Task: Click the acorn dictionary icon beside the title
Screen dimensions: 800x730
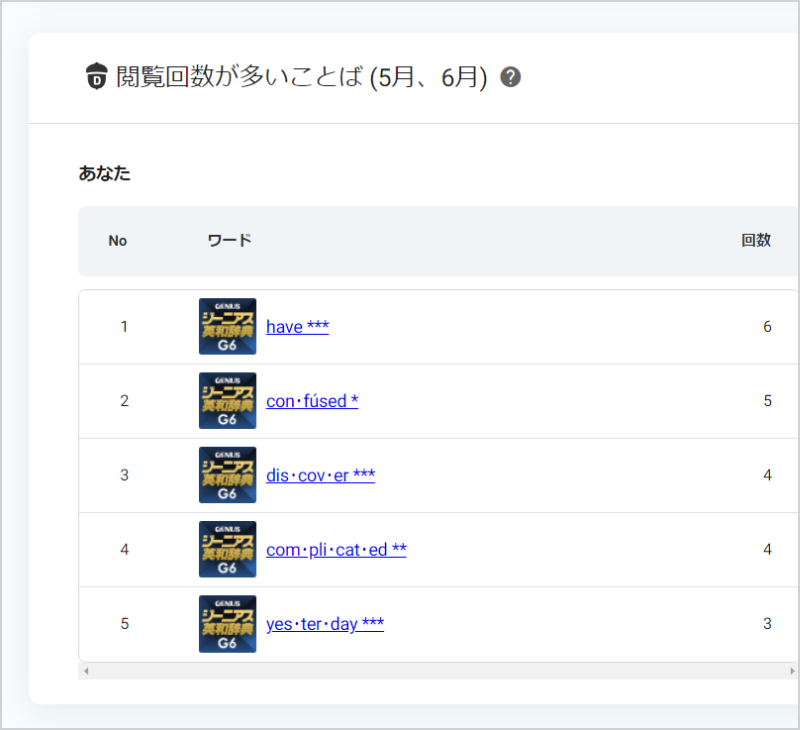Action: [x=96, y=76]
